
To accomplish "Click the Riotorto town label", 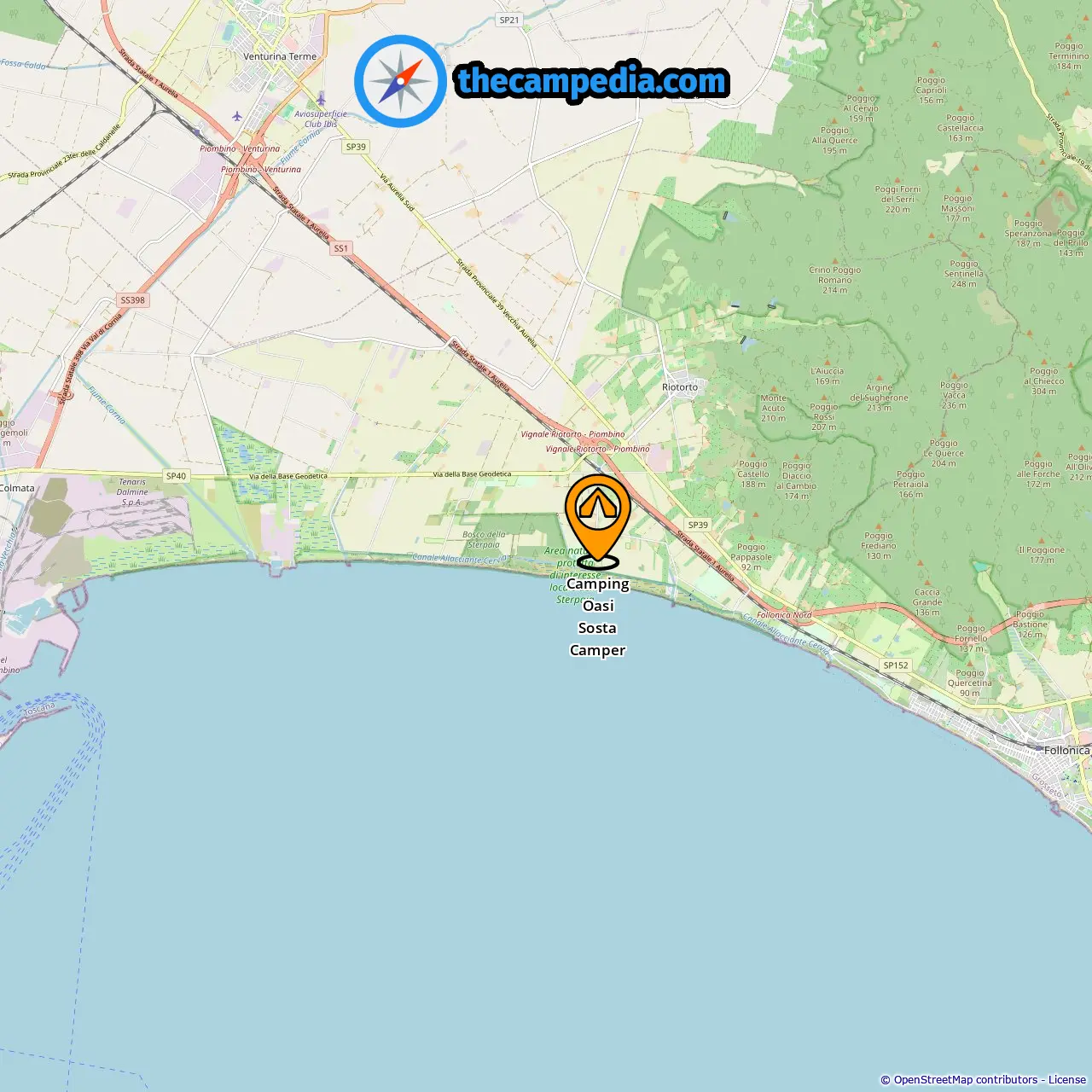I will pos(680,387).
